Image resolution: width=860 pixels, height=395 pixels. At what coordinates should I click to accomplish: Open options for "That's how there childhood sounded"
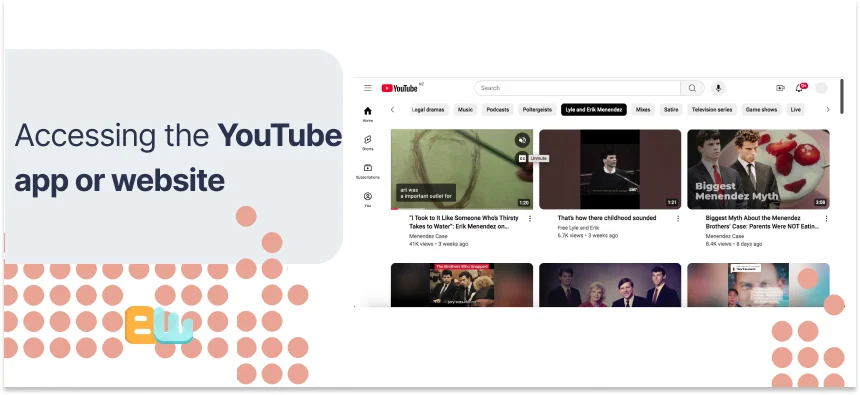tap(678, 218)
